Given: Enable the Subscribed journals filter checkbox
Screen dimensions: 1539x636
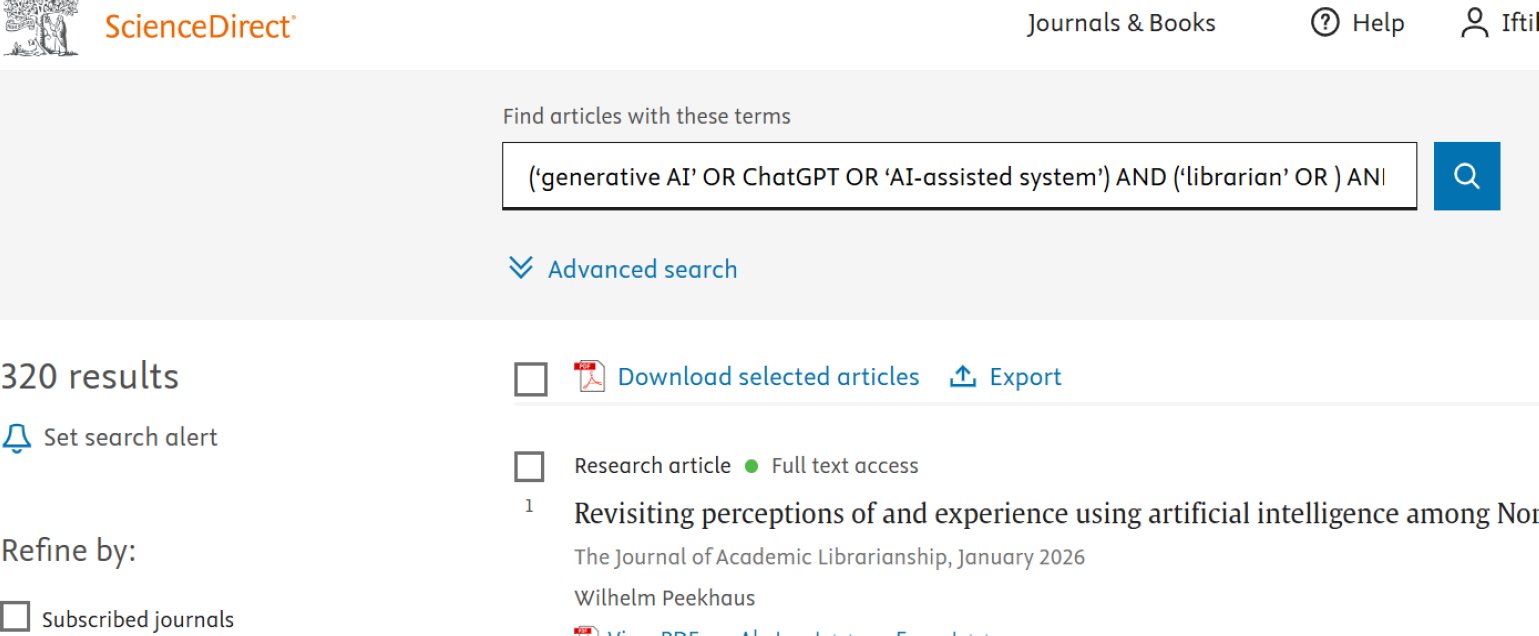Looking at the screenshot, I should [x=15, y=617].
